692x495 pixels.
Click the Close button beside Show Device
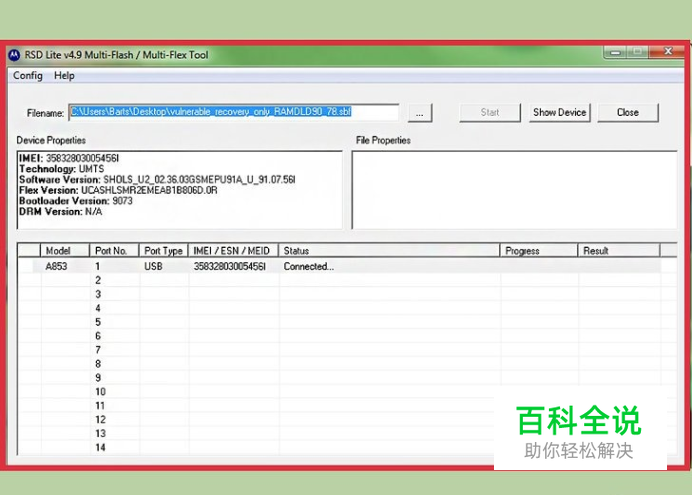coord(628,112)
